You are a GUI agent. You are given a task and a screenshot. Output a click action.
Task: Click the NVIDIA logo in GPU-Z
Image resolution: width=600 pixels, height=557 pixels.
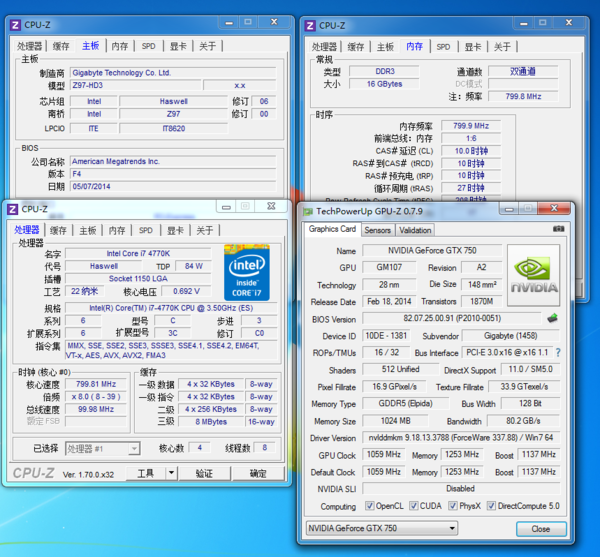pos(533,275)
